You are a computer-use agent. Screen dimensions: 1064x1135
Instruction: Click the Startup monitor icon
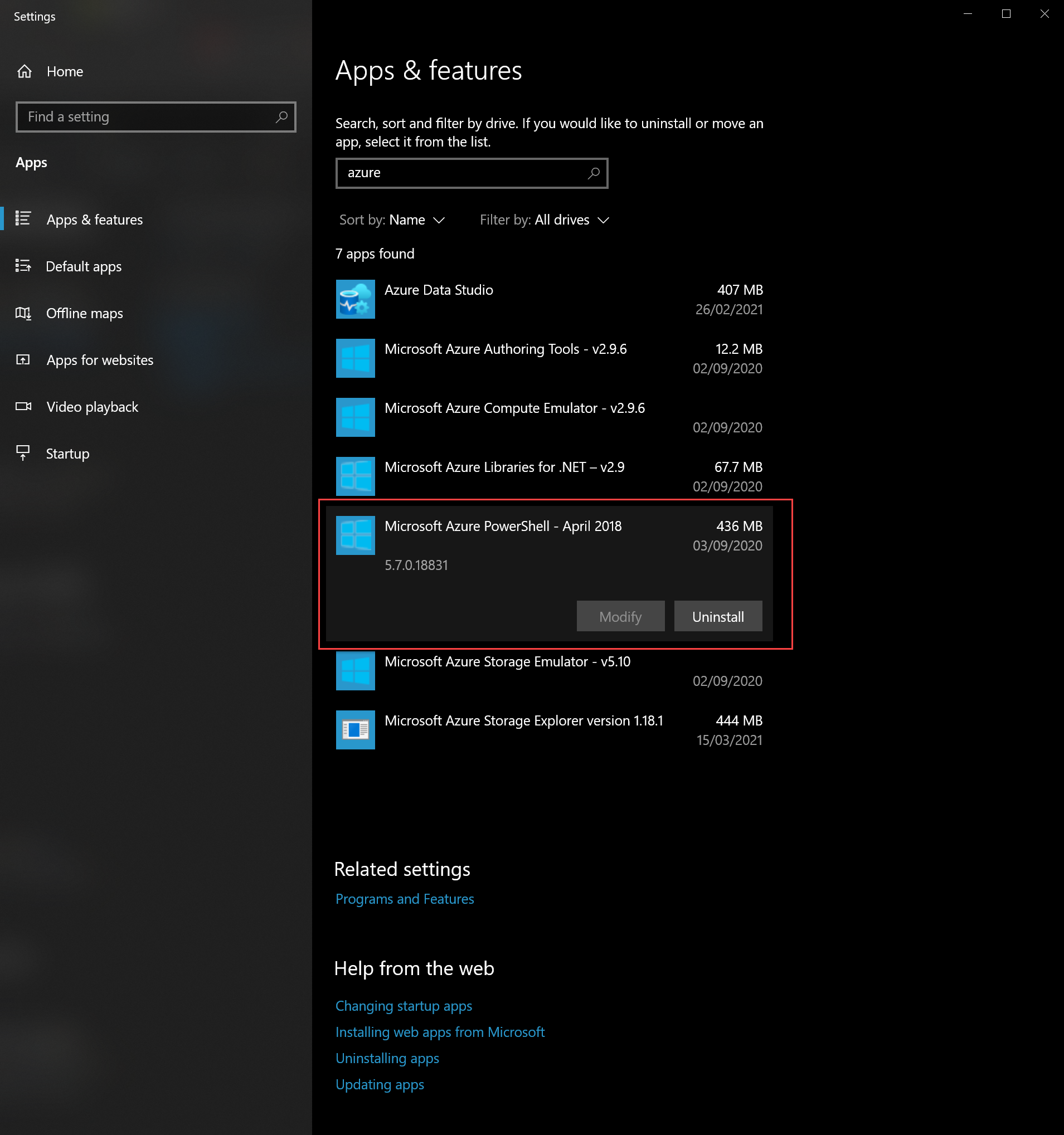click(23, 453)
